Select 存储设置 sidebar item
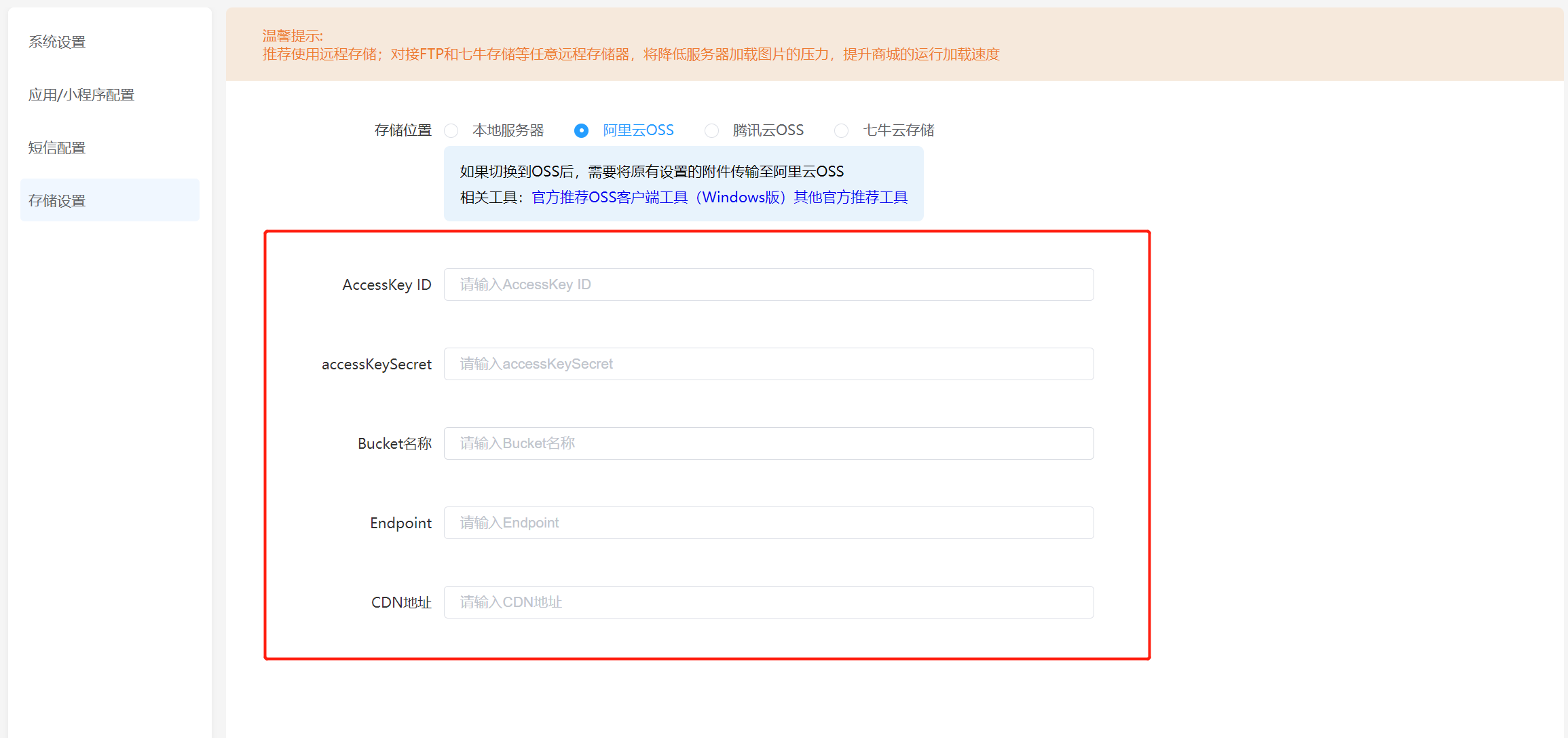The image size is (1568, 738). [57, 201]
